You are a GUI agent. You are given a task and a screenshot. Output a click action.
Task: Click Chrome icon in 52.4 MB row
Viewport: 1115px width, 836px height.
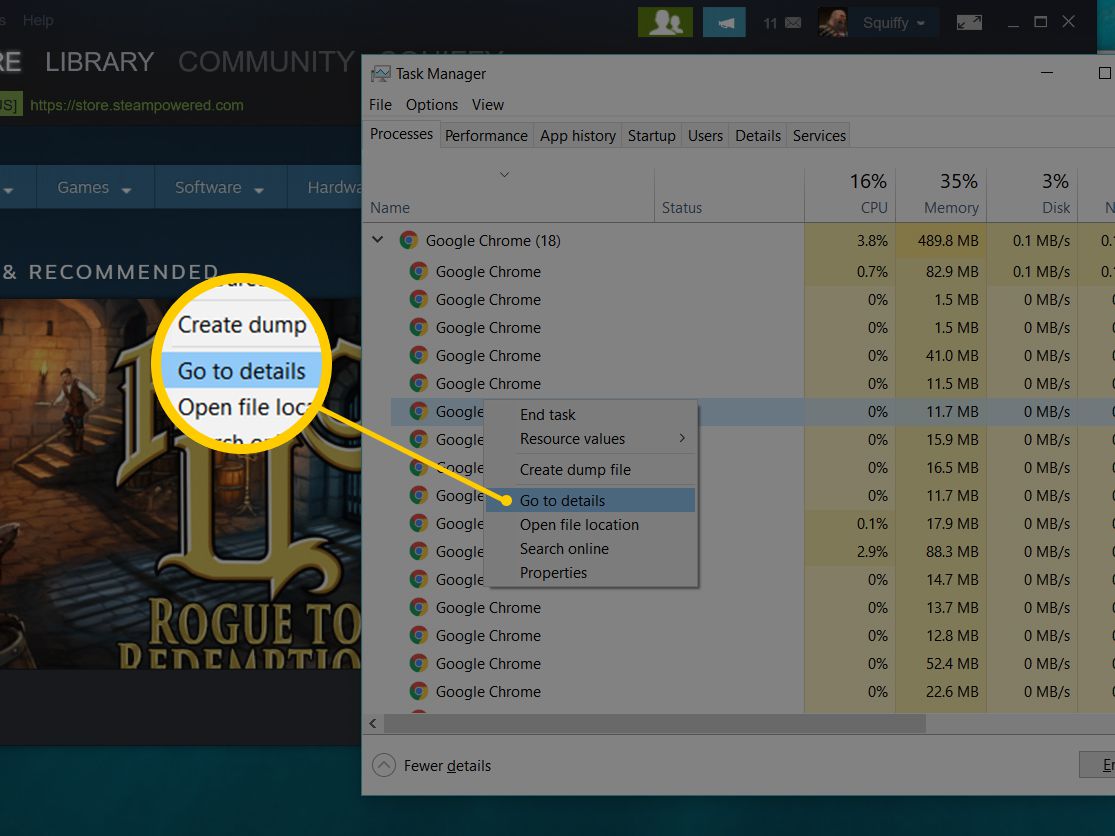418,663
